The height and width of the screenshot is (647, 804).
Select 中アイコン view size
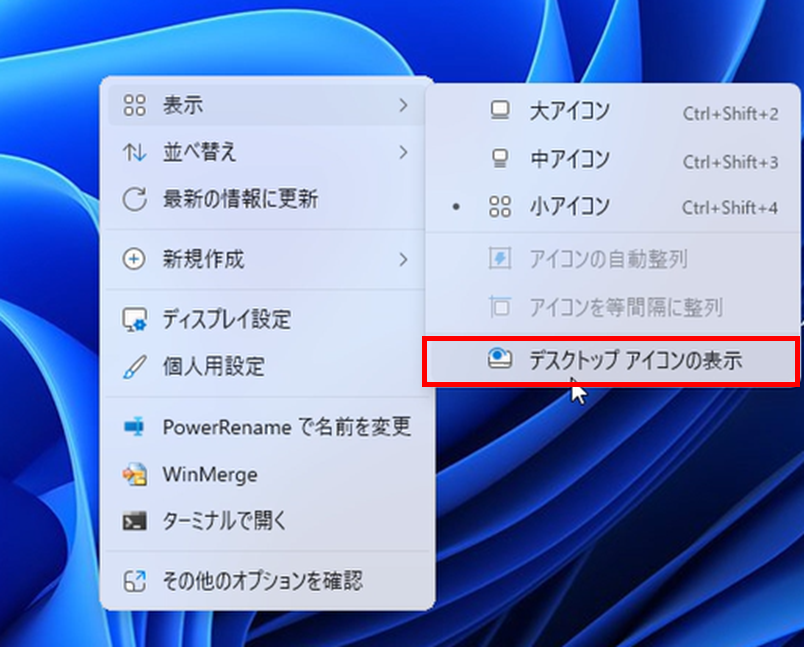pos(613,159)
